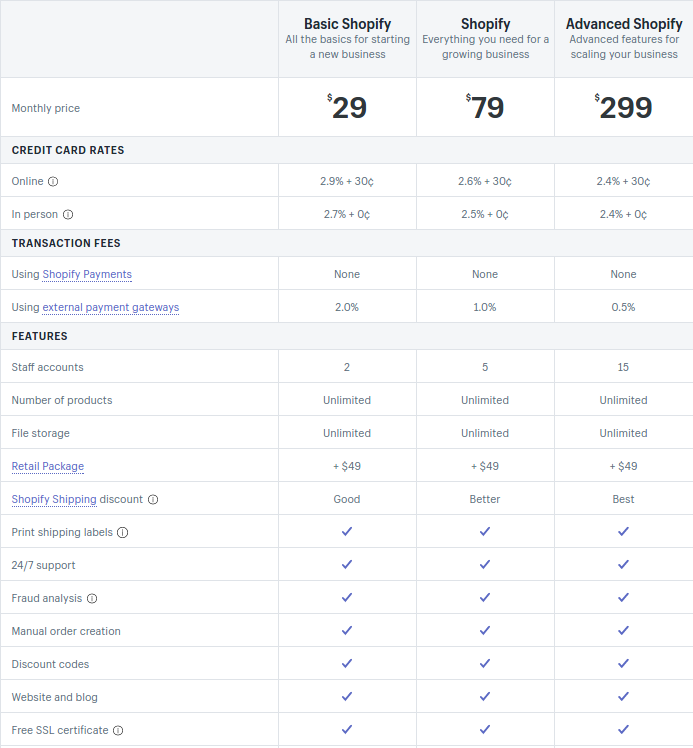The image size is (693, 748).
Task: Click the Number of products row label
Action: click(62, 400)
